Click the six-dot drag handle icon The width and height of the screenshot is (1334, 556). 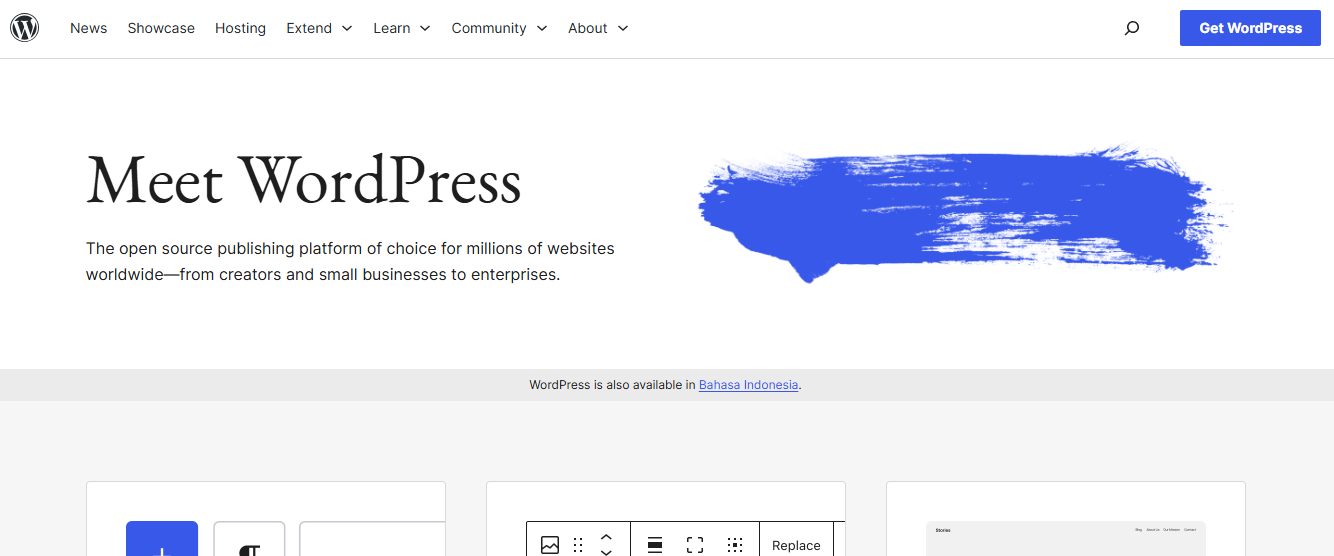pyautogui.click(x=578, y=545)
